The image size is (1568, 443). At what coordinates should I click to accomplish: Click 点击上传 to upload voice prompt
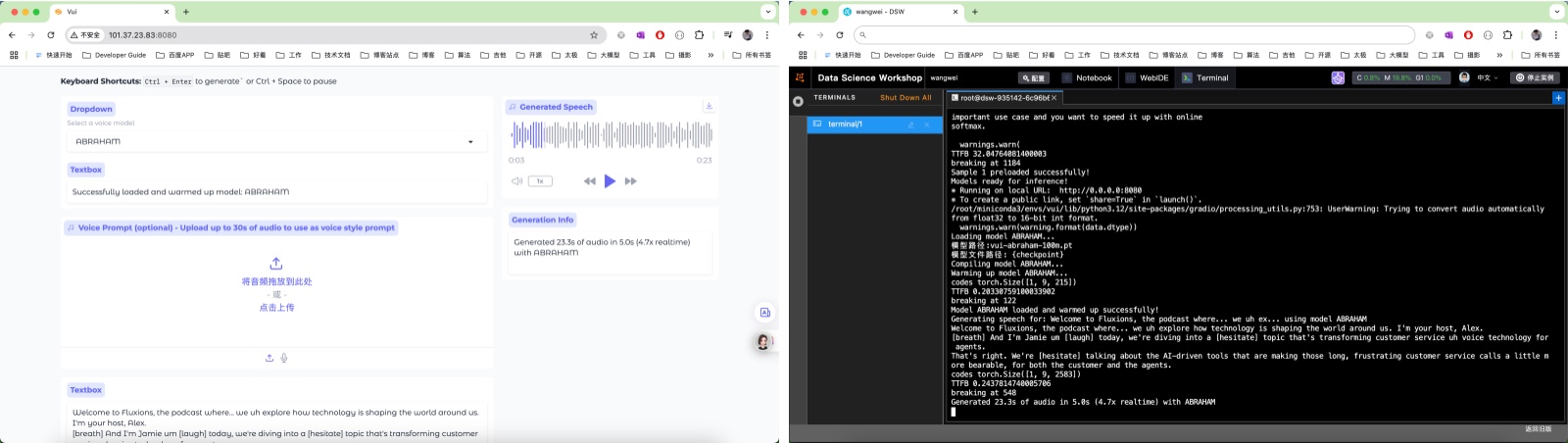pyautogui.click(x=276, y=308)
